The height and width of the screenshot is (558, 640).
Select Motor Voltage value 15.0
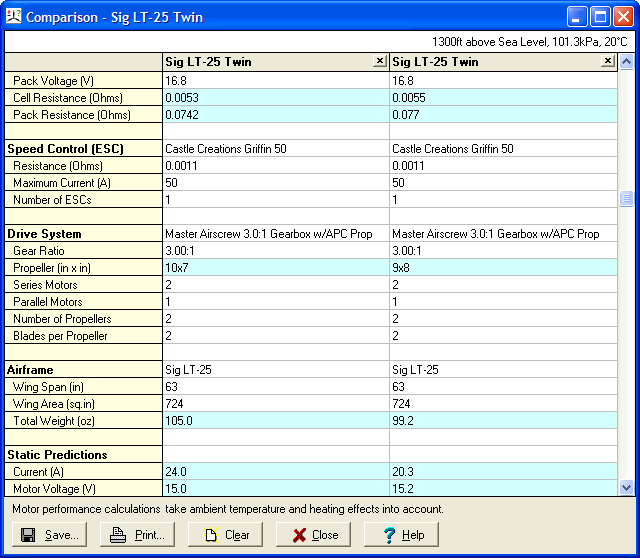tap(276, 489)
